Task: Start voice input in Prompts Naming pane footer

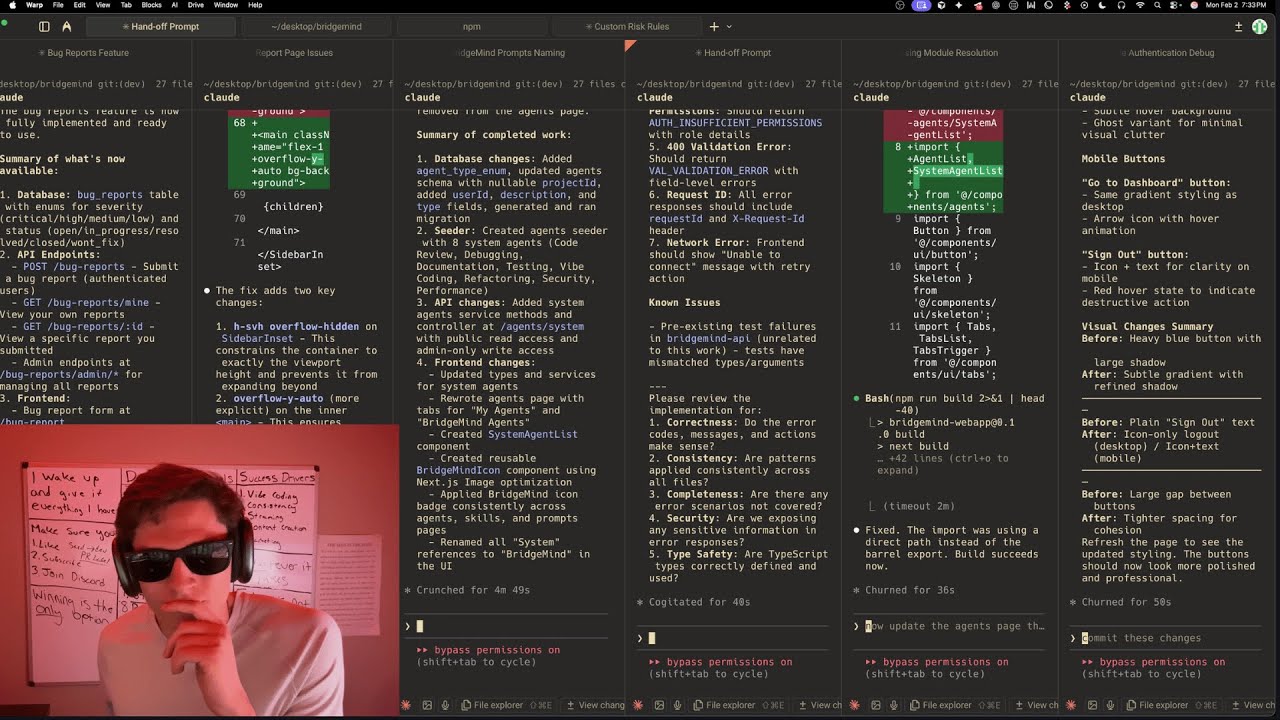Action: (x=445, y=705)
